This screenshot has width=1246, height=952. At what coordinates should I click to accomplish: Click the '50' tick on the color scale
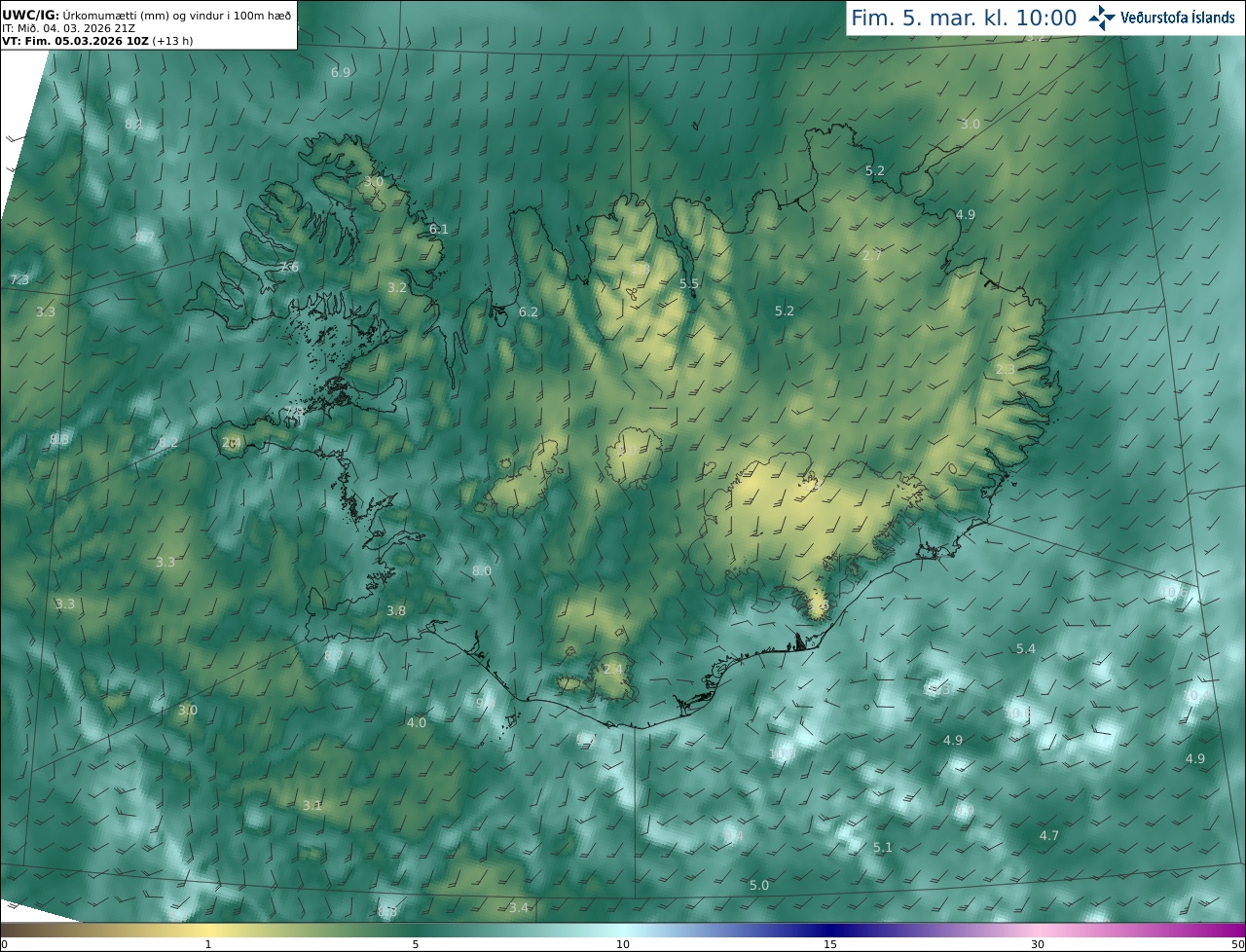[1238, 944]
